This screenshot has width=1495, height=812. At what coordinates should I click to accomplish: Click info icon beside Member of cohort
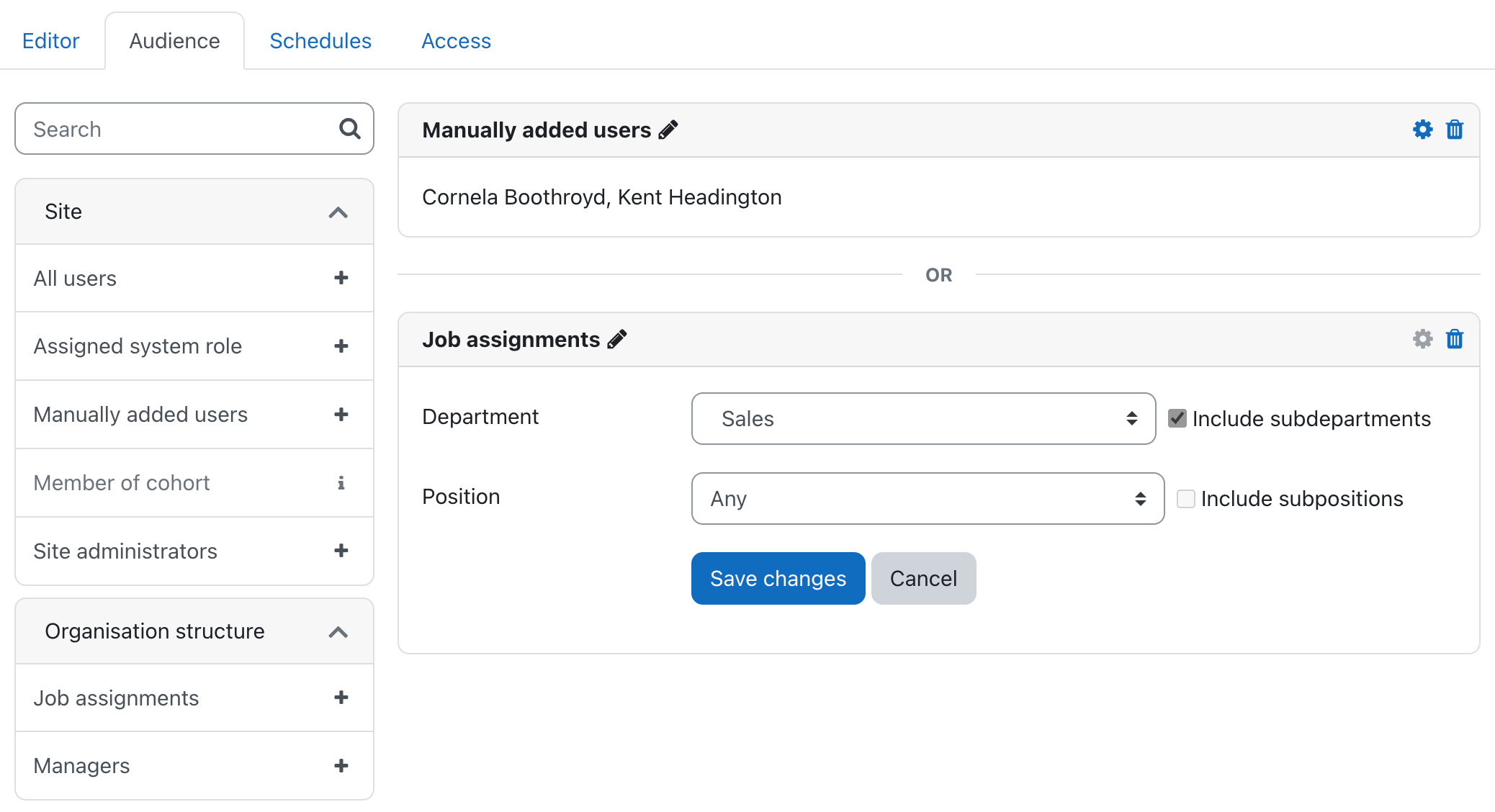point(341,483)
